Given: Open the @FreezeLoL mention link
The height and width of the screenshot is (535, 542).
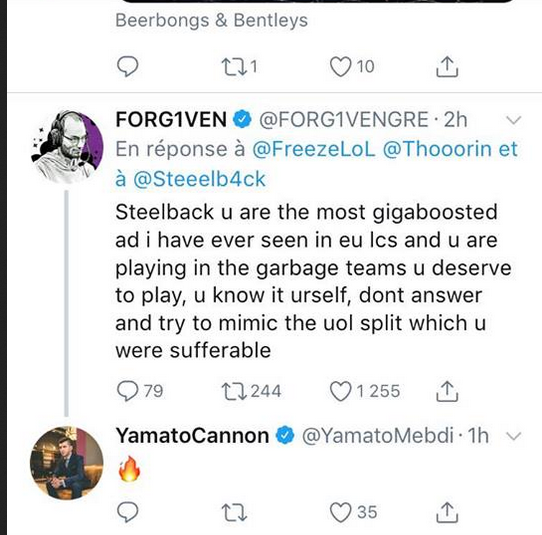Looking at the screenshot, I should point(314,149).
